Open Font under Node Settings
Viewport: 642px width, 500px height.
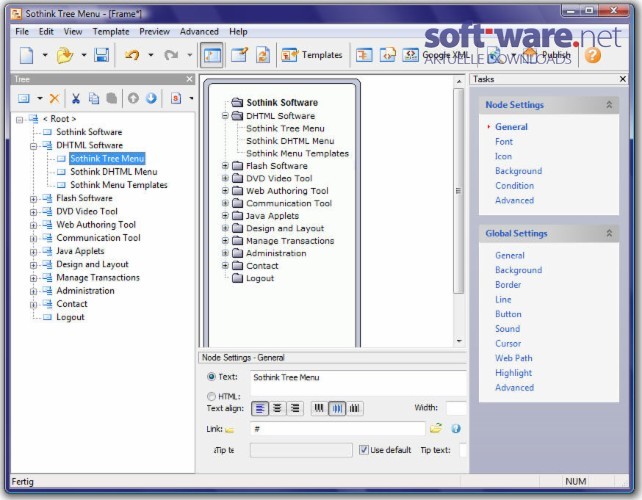[x=504, y=142]
